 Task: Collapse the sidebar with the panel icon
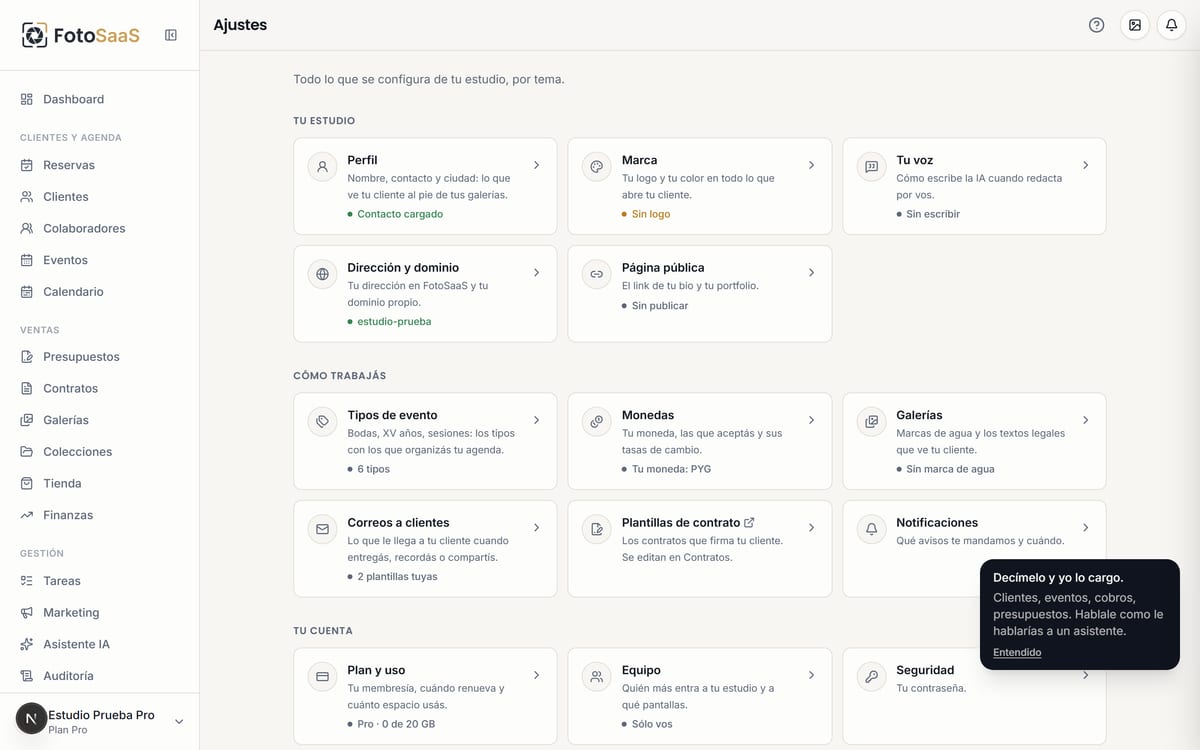[x=171, y=35]
